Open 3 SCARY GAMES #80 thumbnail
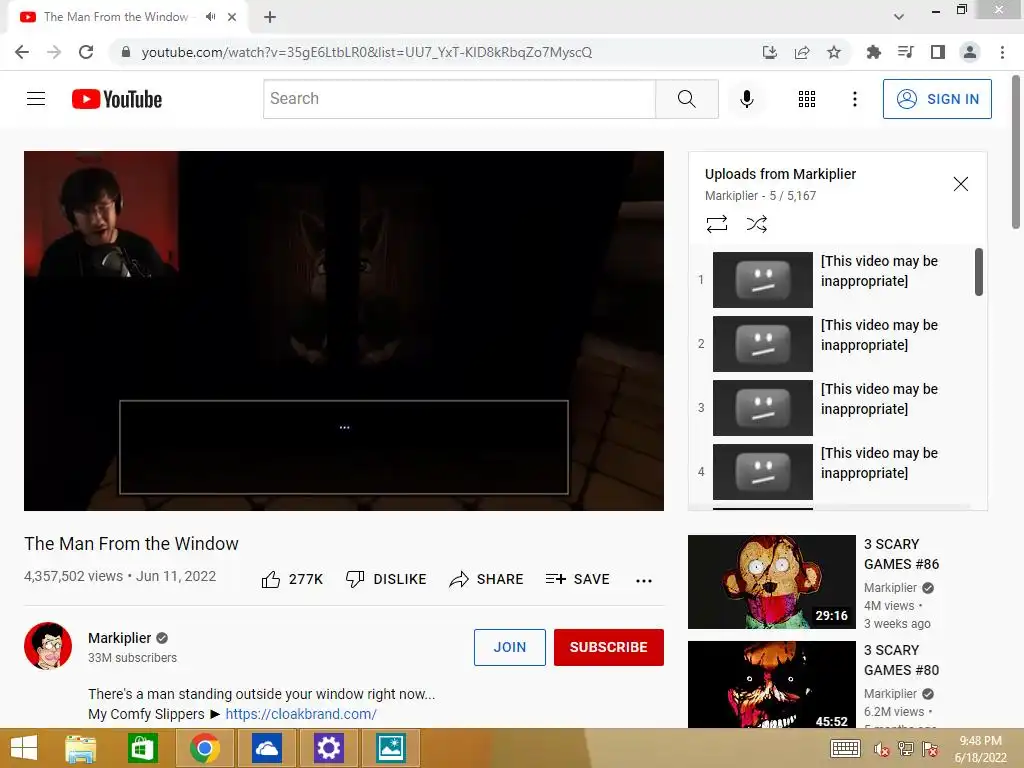This screenshot has height=768, width=1024. point(772,684)
